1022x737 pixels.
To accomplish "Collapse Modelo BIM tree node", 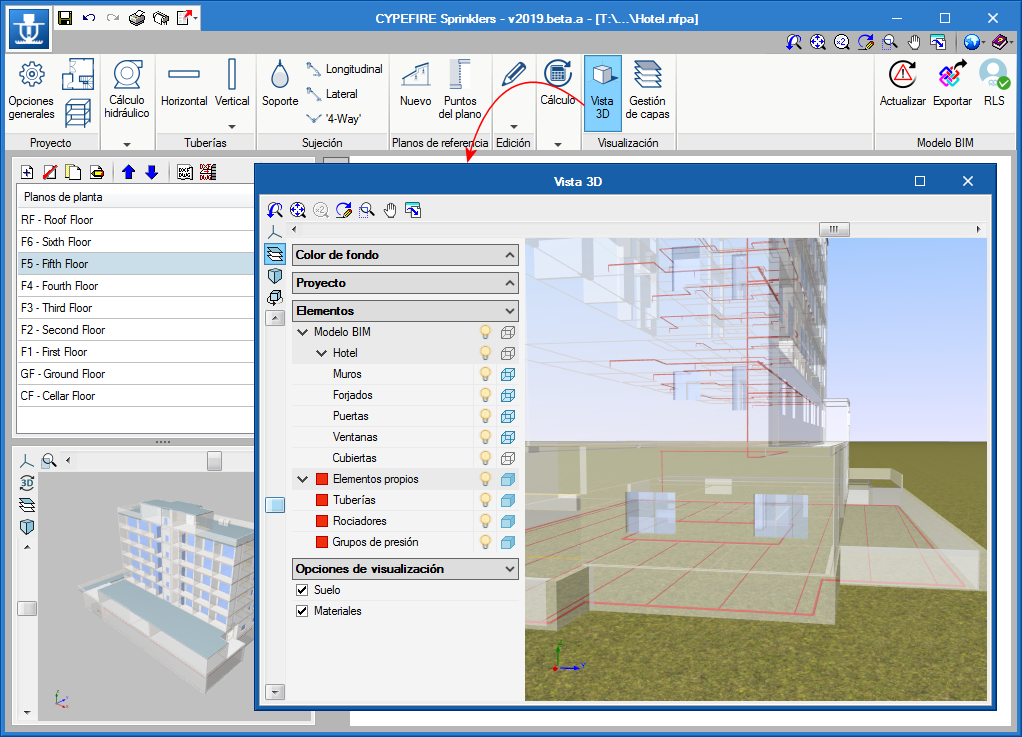I will pyautogui.click(x=302, y=332).
